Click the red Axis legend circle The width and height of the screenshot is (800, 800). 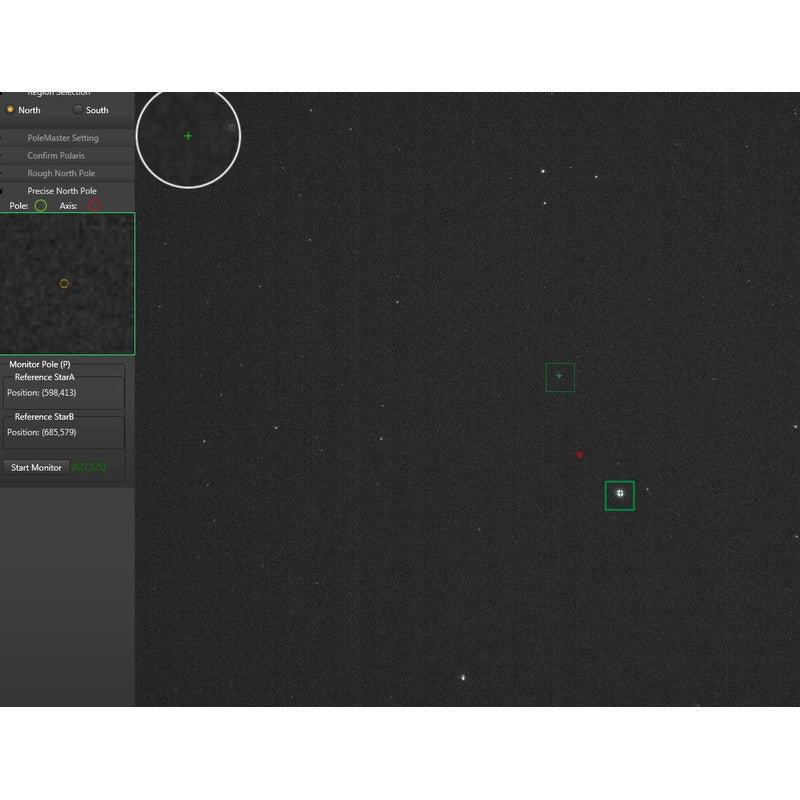[93, 207]
